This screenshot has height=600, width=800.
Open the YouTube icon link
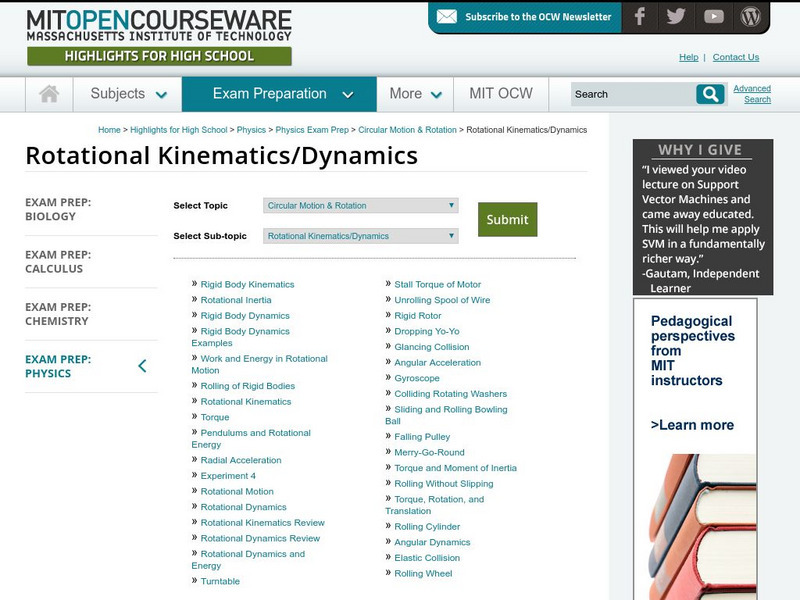(713, 17)
